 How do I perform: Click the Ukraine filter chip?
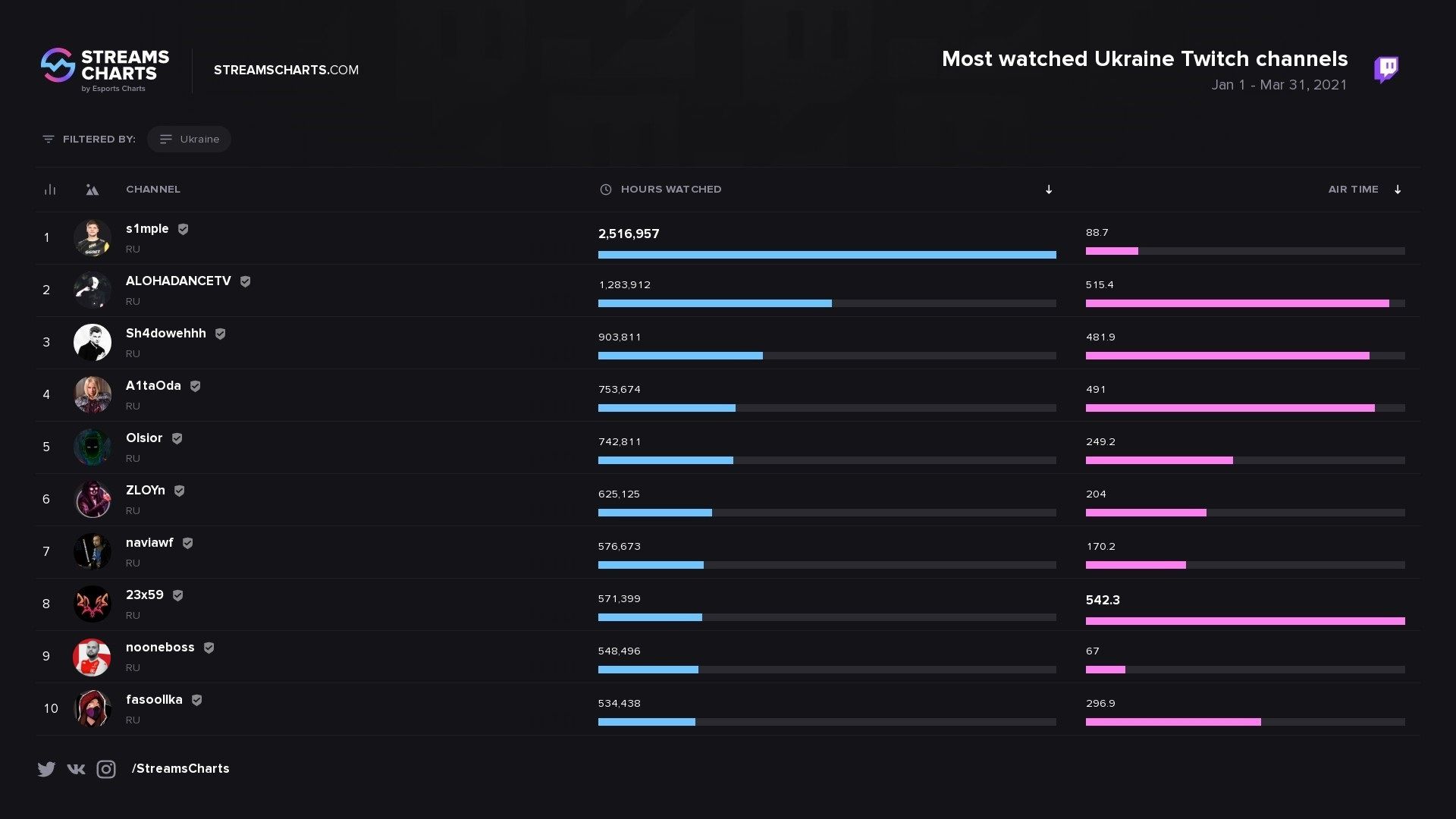tap(189, 140)
